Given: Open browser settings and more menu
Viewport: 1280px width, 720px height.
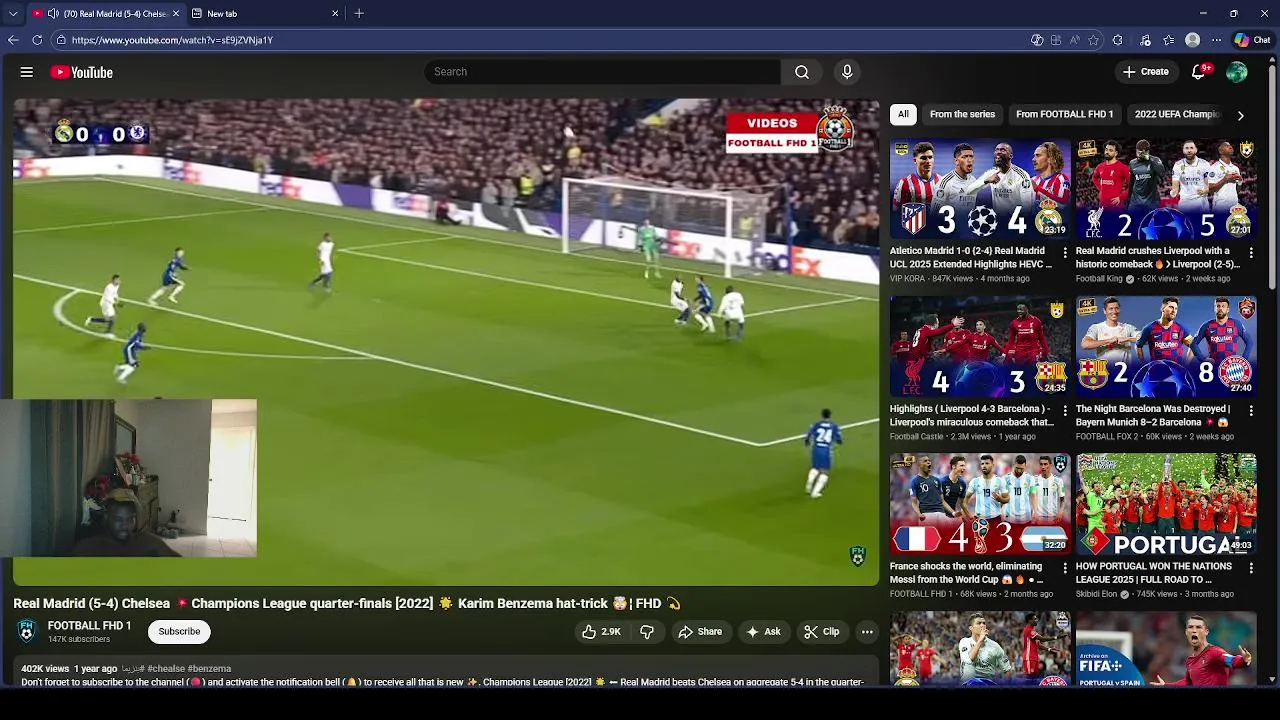Looking at the screenshot, I should (x=1216, y=40).
